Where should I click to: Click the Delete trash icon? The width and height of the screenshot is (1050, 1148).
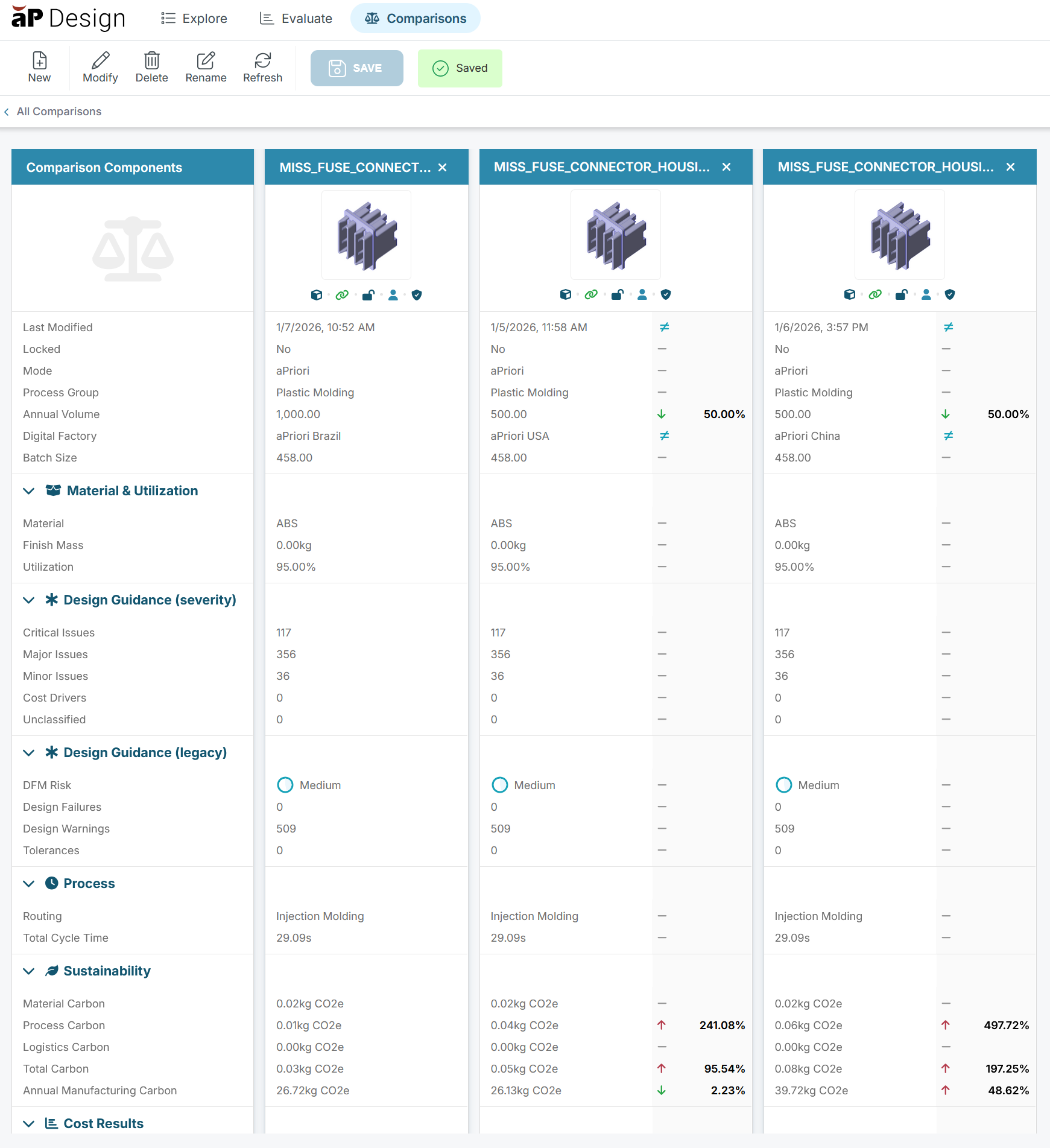pos(151,61)
